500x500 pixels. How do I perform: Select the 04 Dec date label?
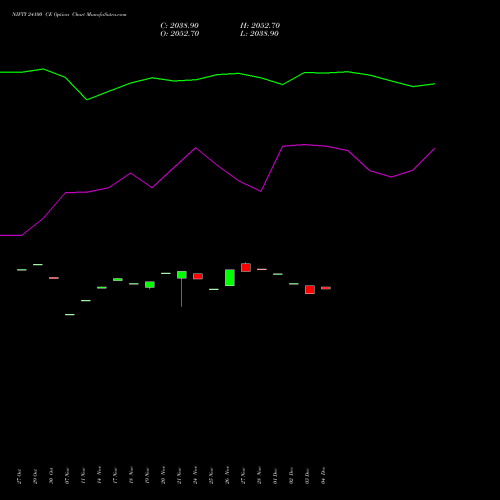click(x=323, y=476)
